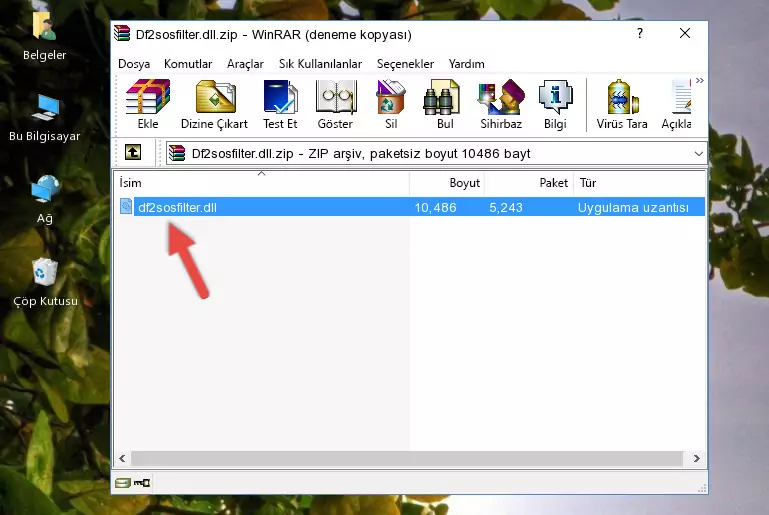Show archive Bilgi information
The height and width of the screenshot is (515, 769).
coord(555,104)
